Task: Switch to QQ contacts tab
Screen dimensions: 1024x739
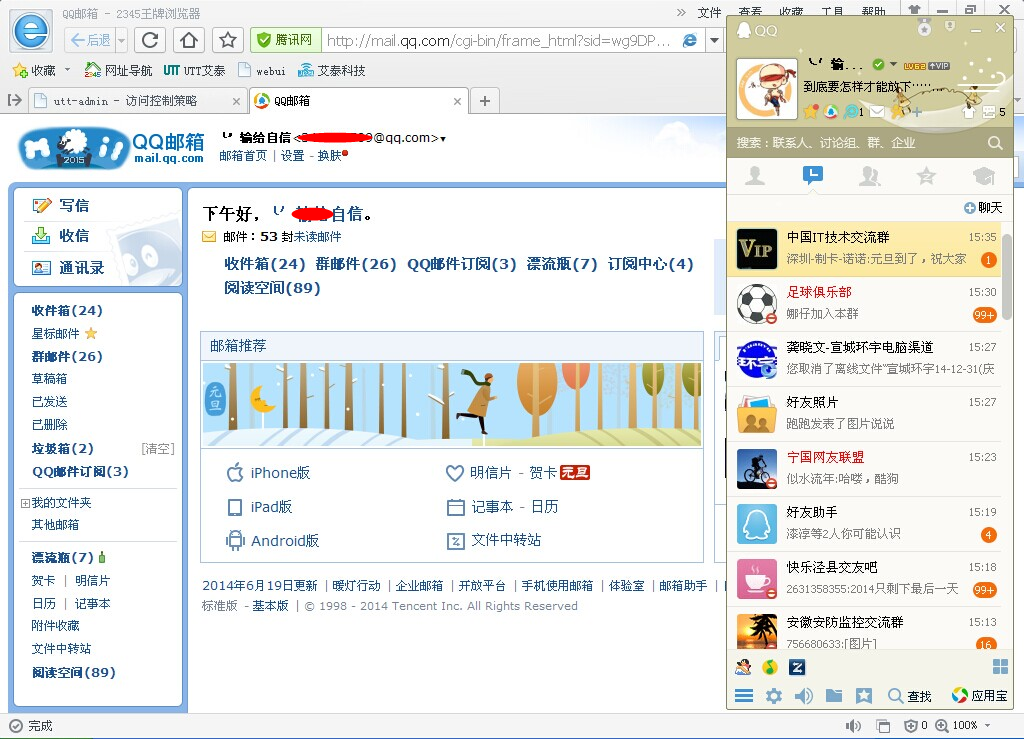Action: [x=755, y=176]
